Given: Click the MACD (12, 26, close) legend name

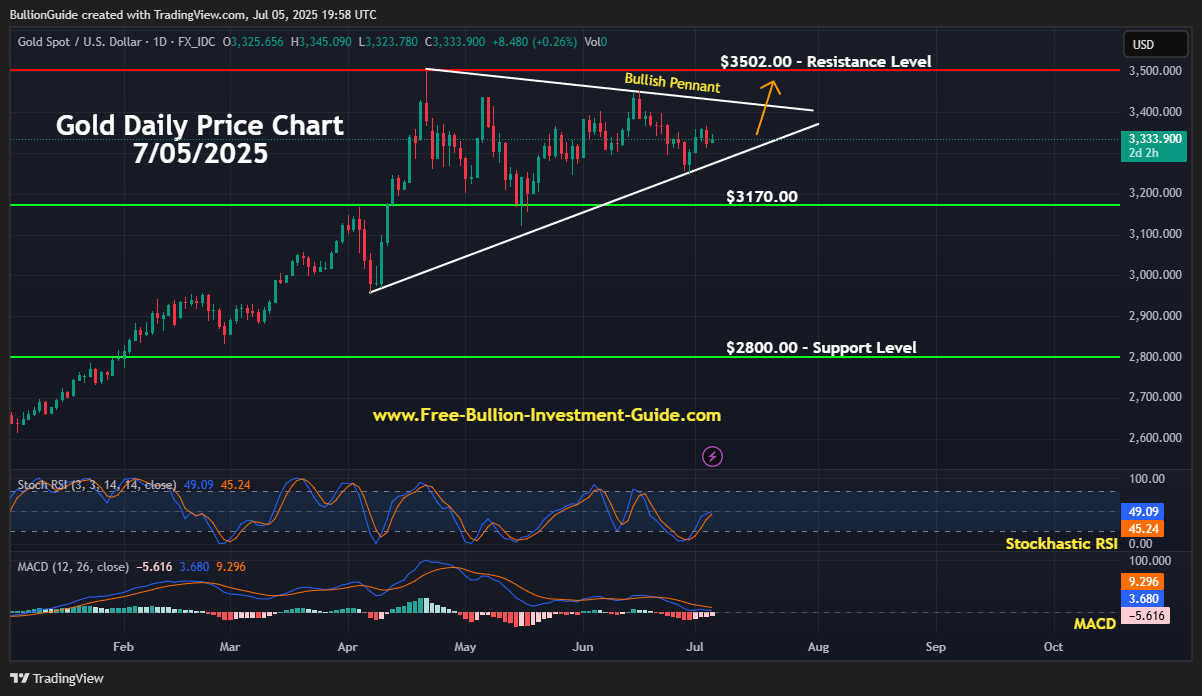Looking at the screenshot, I should click(72, 566).
